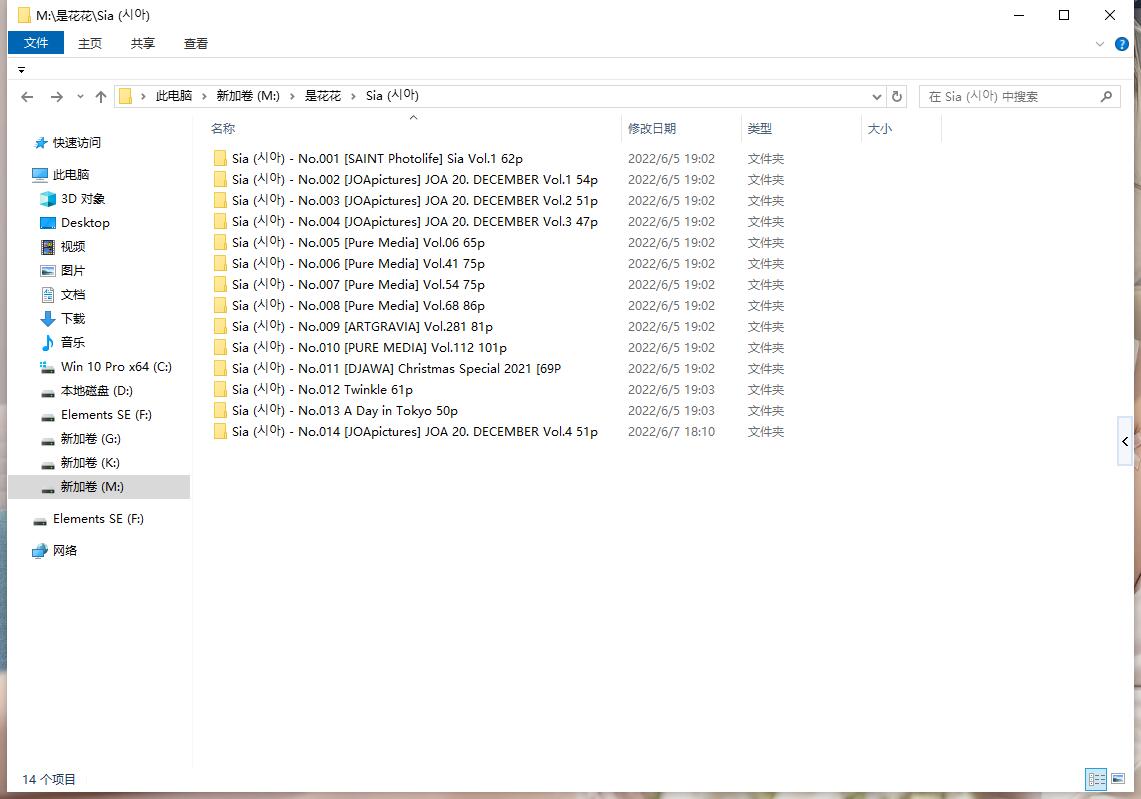This screenshot has width=1141, height=799.
Task: Click 是花花 in the address breadcrumb
Action: 322,96
